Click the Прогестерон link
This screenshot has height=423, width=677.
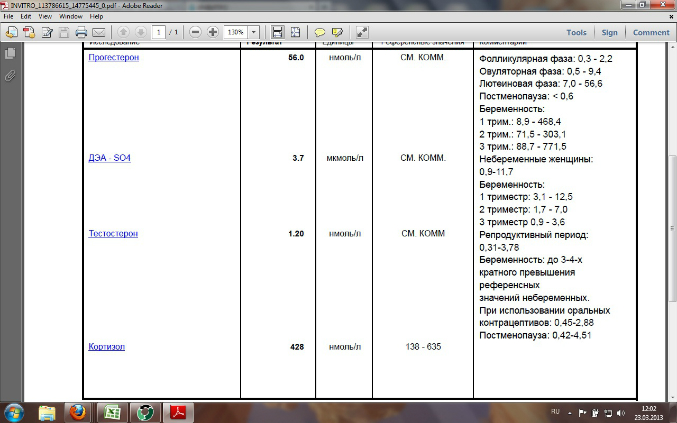[x=113, y=58]
